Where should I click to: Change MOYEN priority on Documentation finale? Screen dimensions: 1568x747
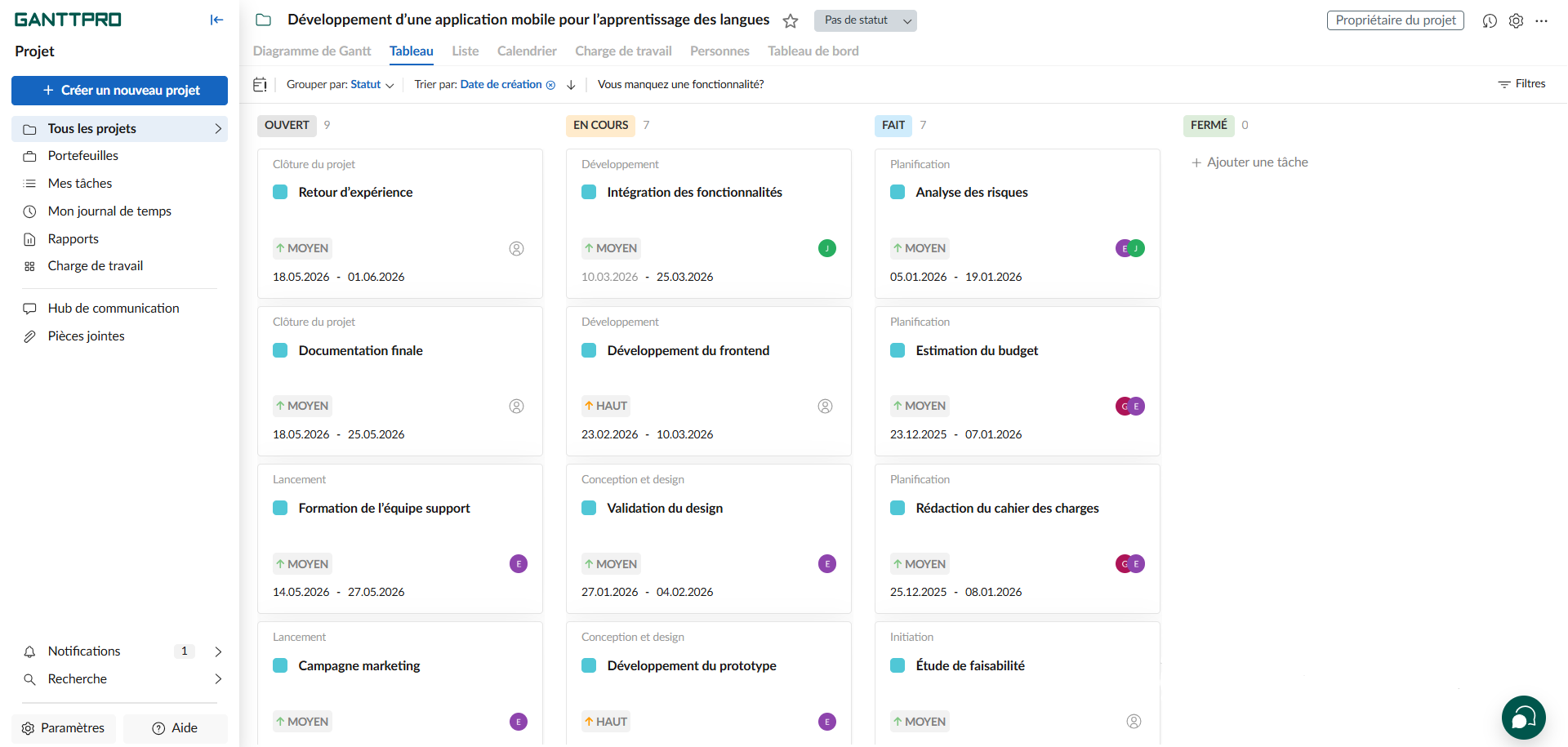click(302, 407)
